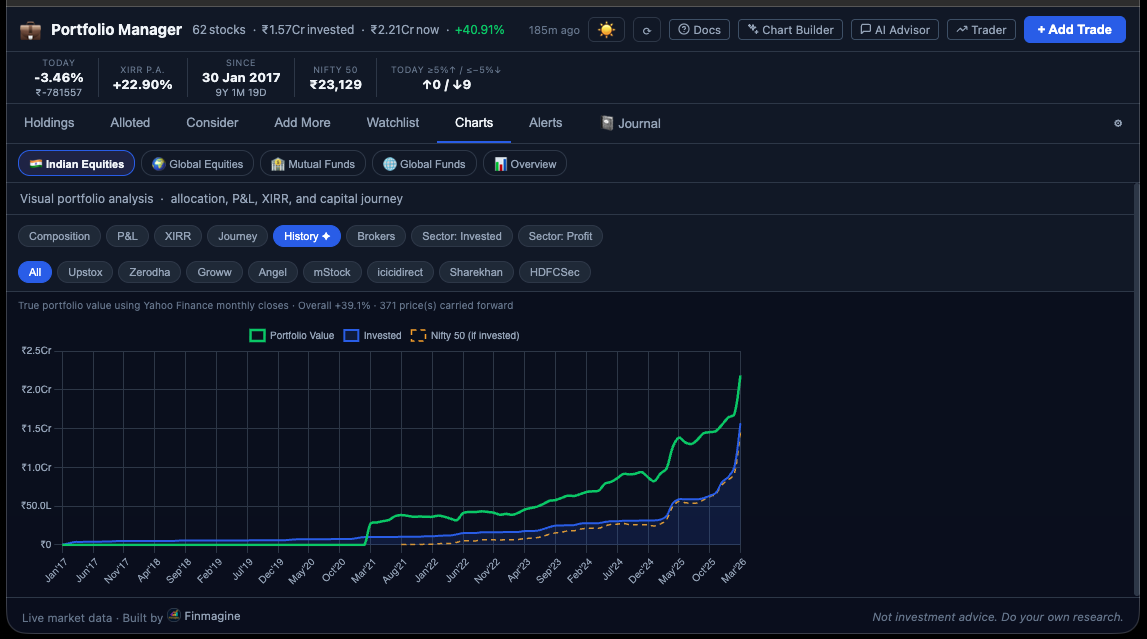Toggle Invested legend series visibility

372,336
